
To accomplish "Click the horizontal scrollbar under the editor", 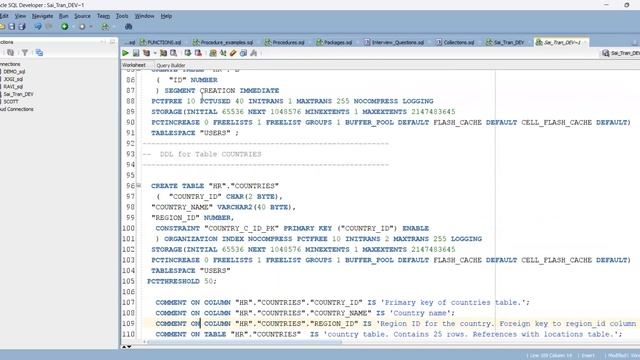I will [x=245, y=342].
